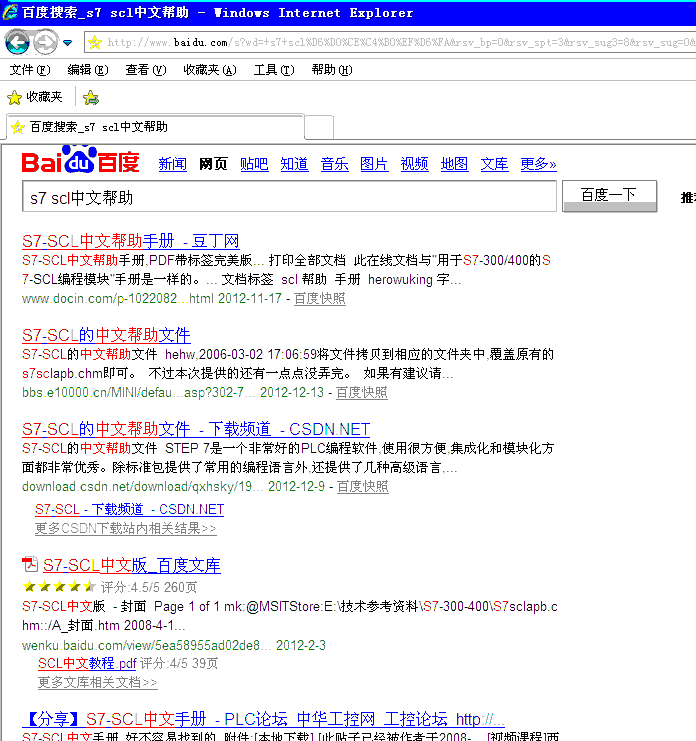Go to the 知道 category link

coord(294,164)
